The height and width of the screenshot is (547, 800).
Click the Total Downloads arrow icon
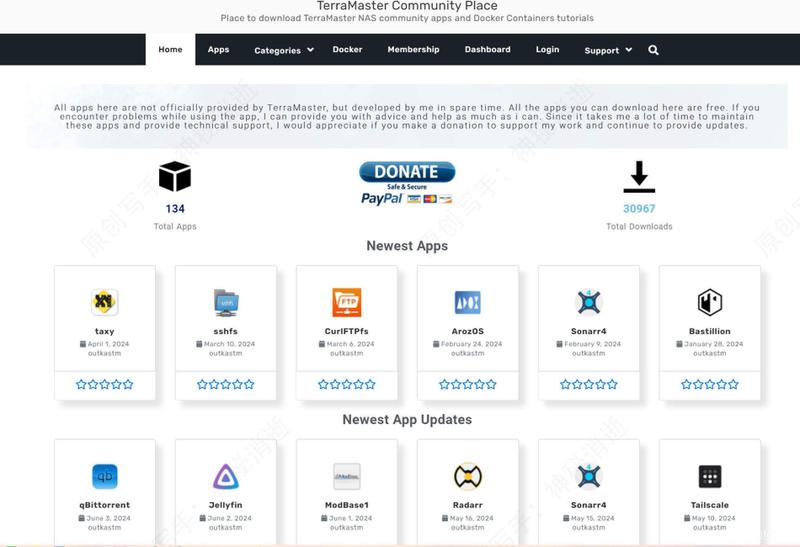pyautogui.click(x=639, y=177)
